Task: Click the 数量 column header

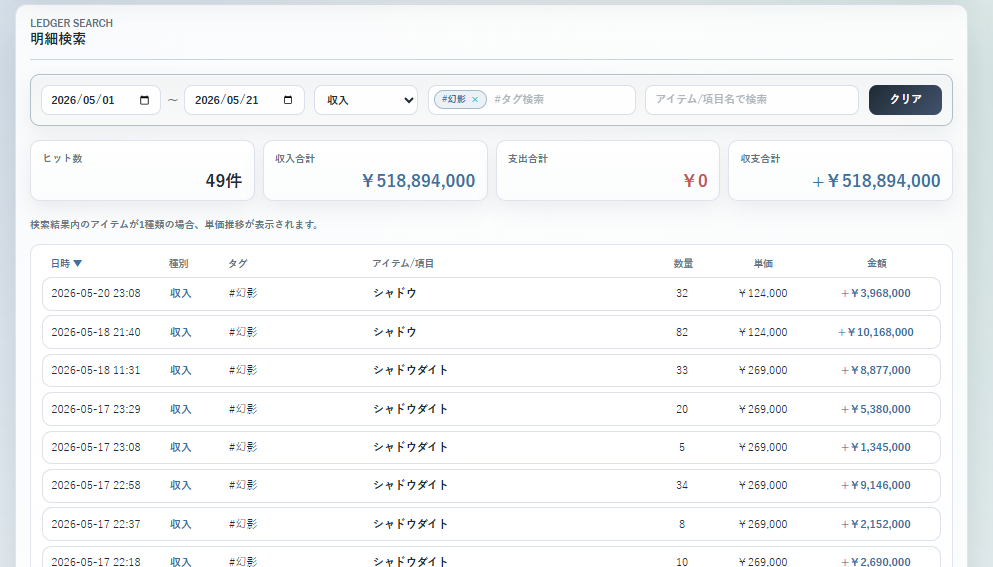Action: pos(683,264)
